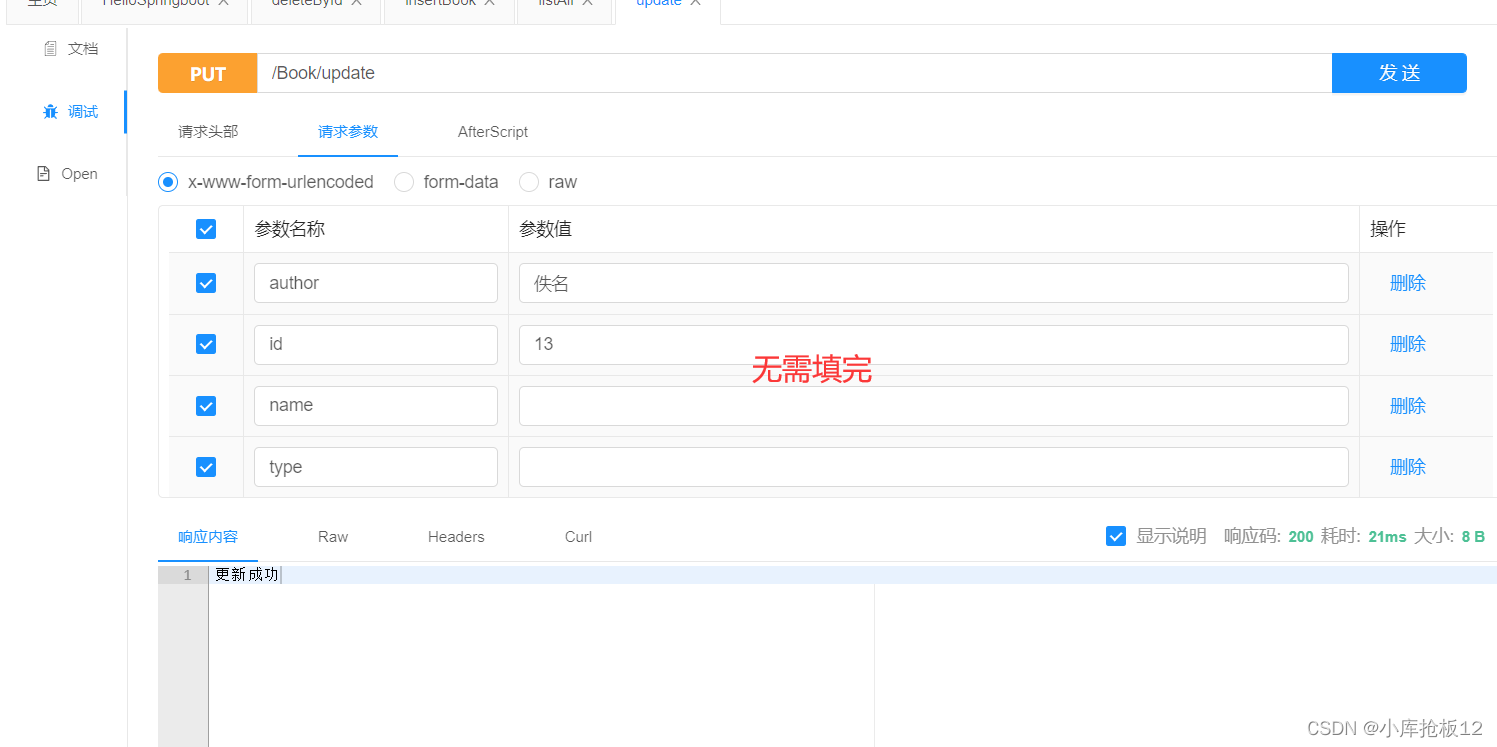This screenshot has height=747, width=1497.
Task: Click the type parameter name field
Action: (376, 467)
